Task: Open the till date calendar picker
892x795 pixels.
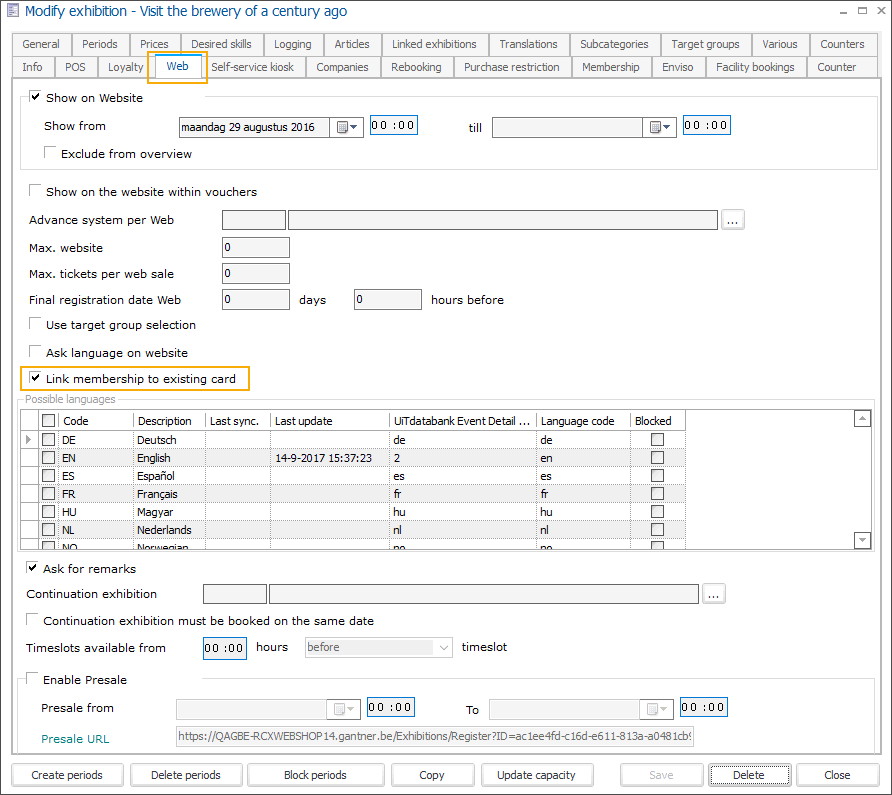Action: 660,127
